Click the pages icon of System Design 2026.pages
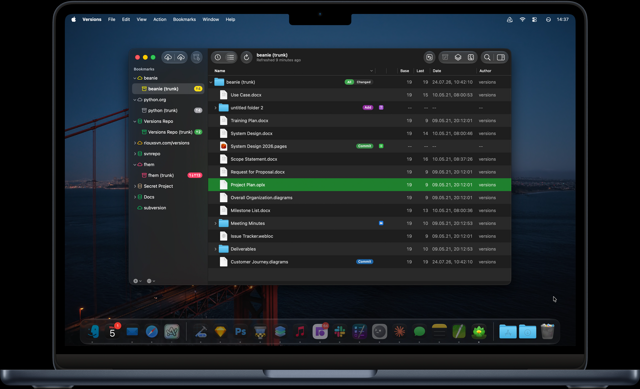This screenshot has height=389, width=640. 223,146
